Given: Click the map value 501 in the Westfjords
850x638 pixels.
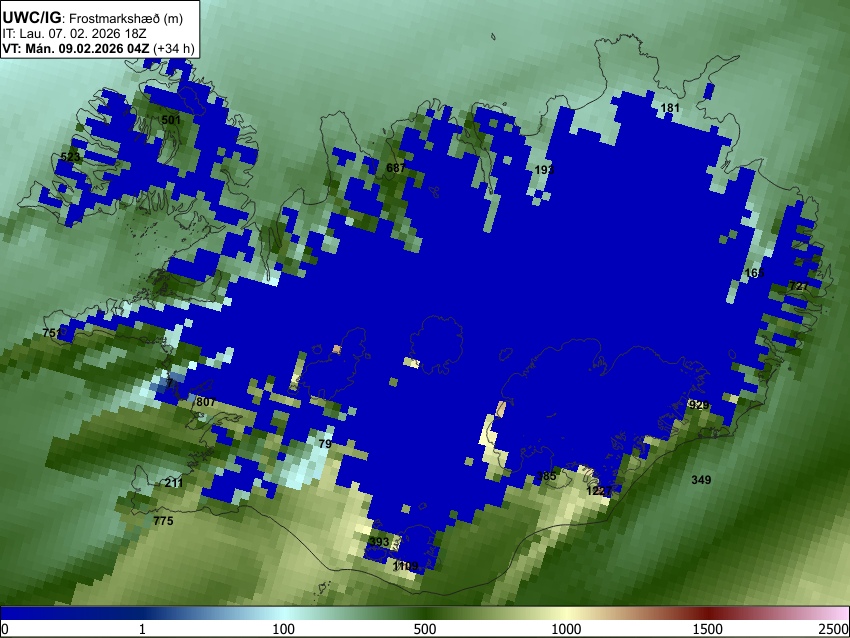Looking at the screenshot, I should [171, 120].
